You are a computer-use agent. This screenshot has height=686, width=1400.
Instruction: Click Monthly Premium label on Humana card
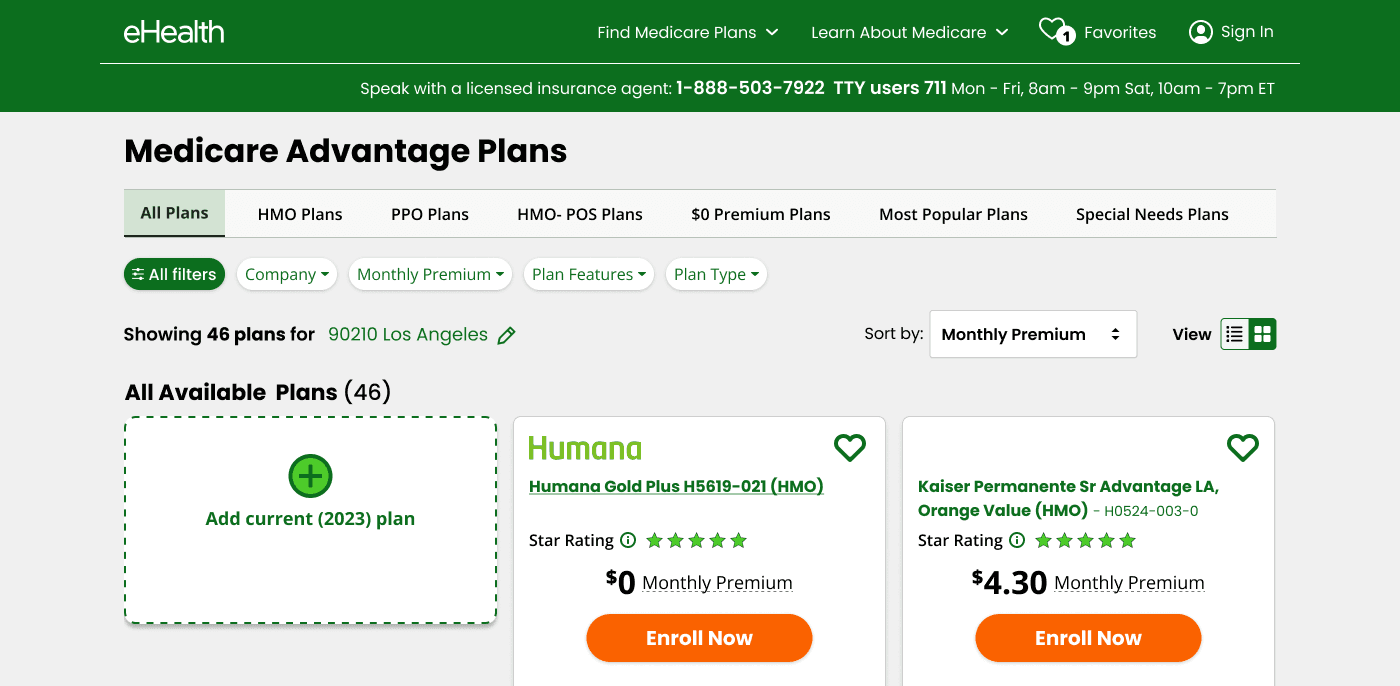point(717,583)
